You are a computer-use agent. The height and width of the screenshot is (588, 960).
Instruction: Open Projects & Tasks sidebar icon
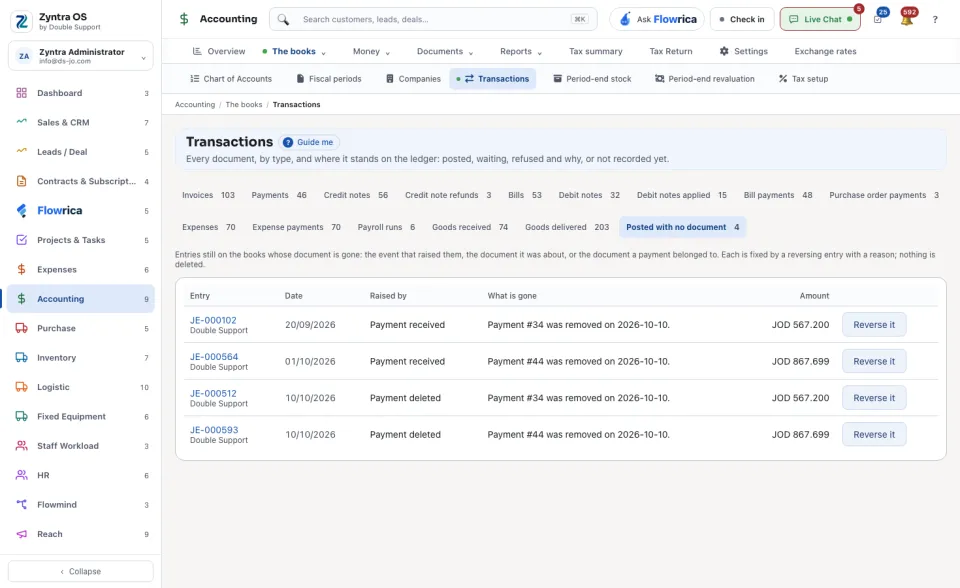pyautogui.click(x=21, y=240)
